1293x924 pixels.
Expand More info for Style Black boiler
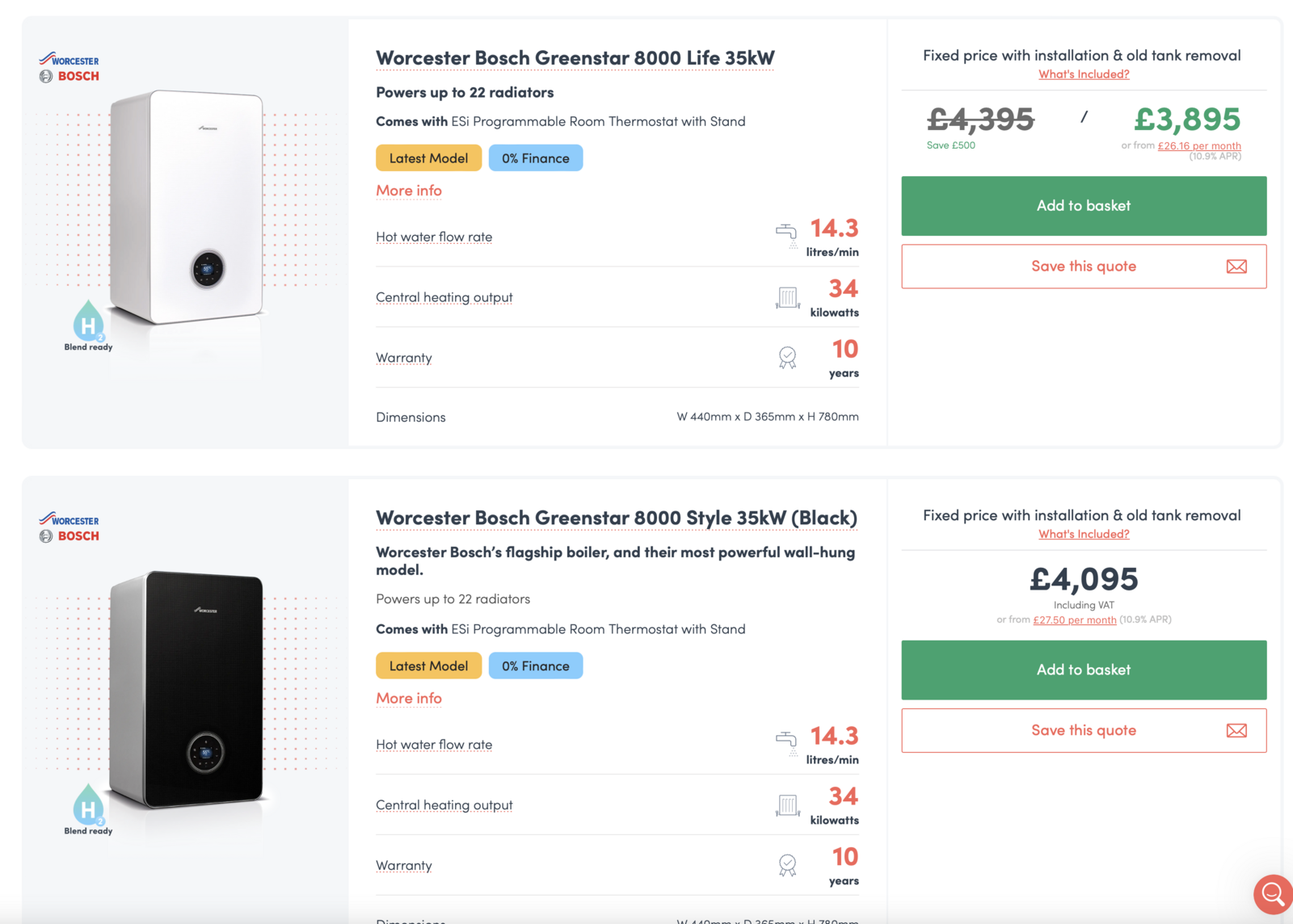pyautogui.click(x=409, y=699)
